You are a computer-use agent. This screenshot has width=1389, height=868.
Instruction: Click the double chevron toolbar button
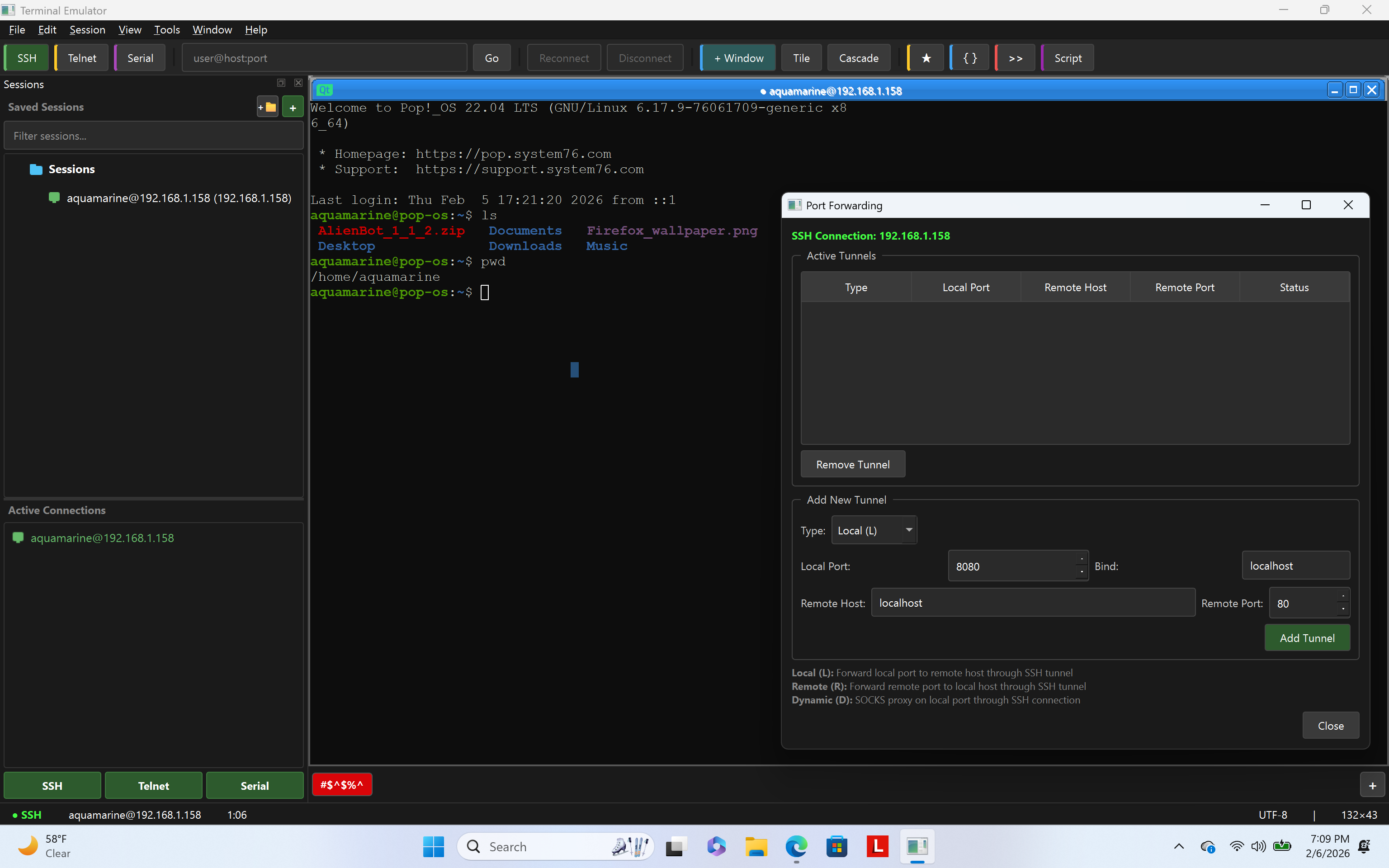[x=1016, y=58]
